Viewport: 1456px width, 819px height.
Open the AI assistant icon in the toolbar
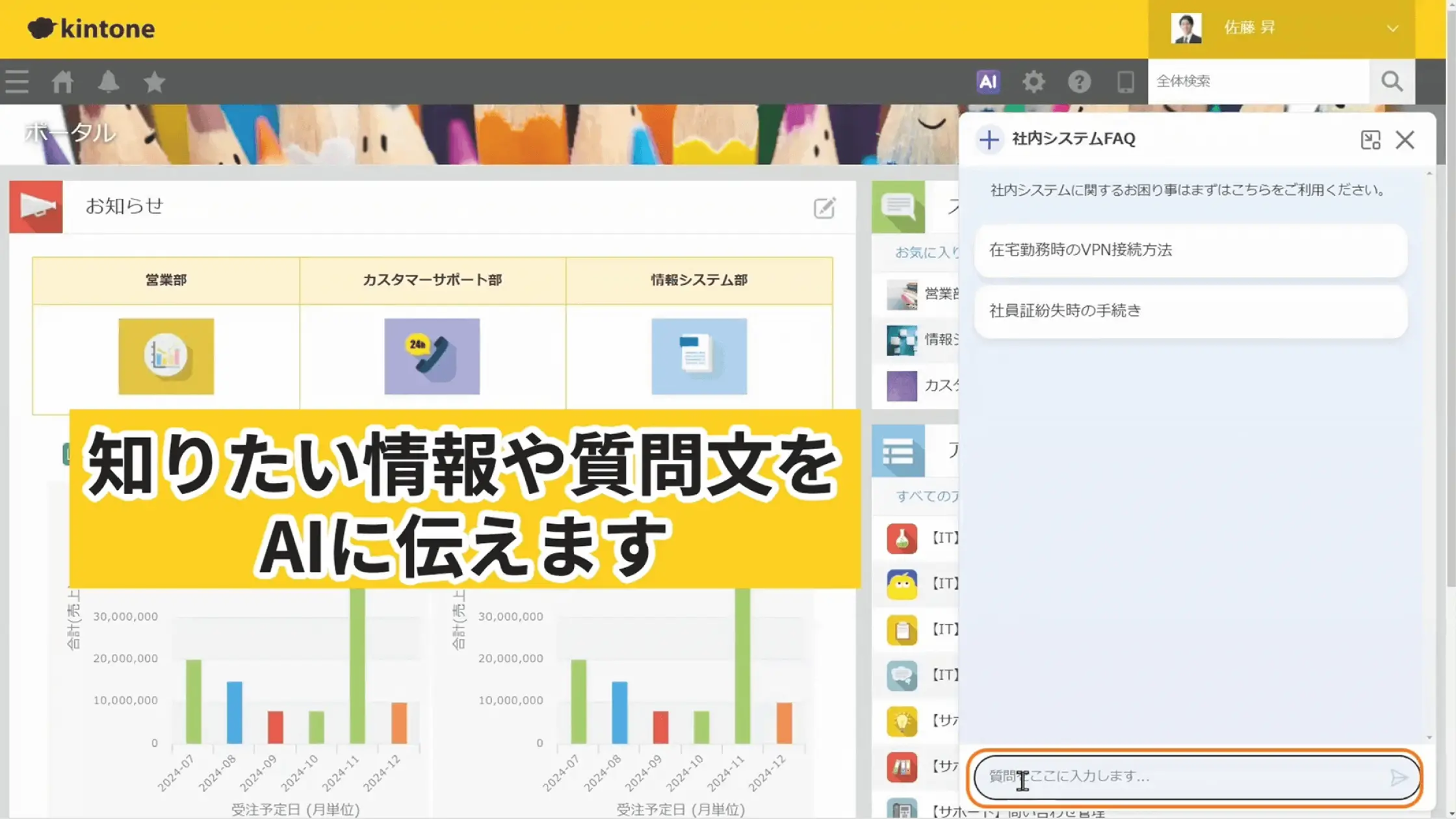tap(987, 82)
